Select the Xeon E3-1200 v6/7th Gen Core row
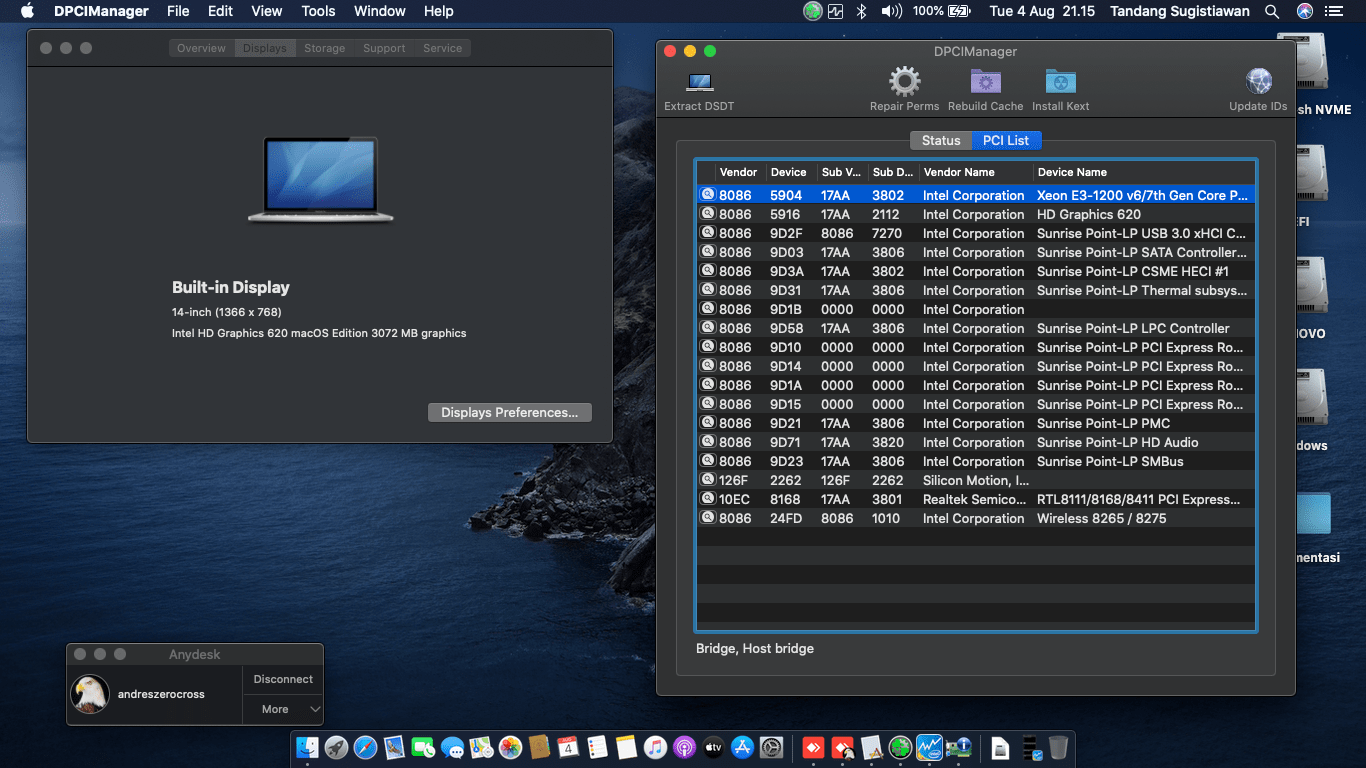 coord(975,195)
